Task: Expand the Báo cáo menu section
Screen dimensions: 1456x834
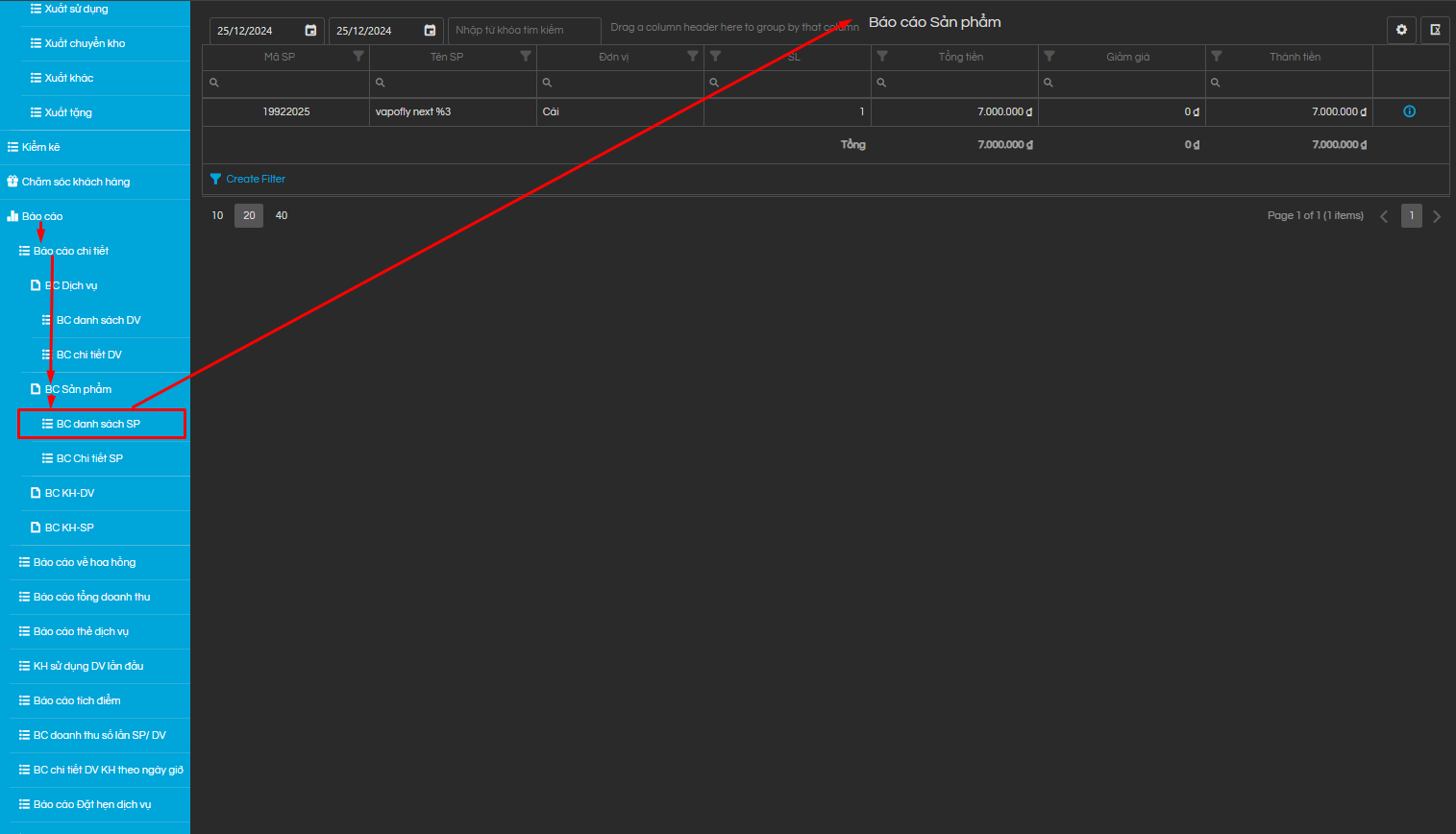Action: point(42,216)
